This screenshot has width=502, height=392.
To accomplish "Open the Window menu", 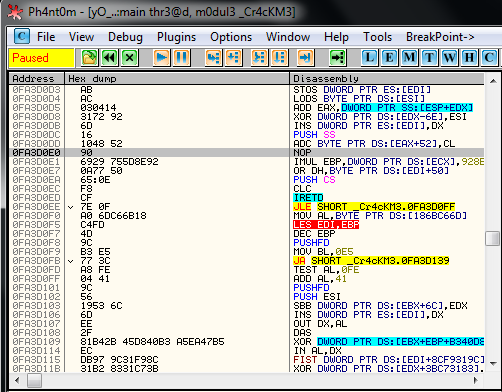I will pos(288,37).
